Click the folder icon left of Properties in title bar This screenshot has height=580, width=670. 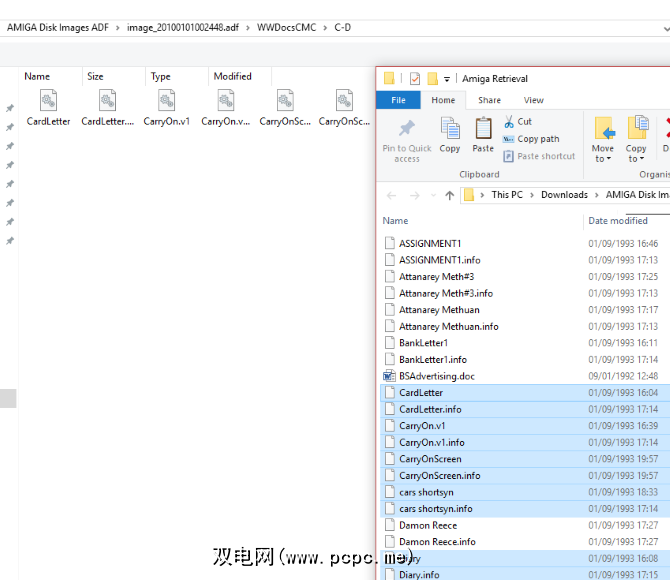pyautogui.click(x=389, y=78)
